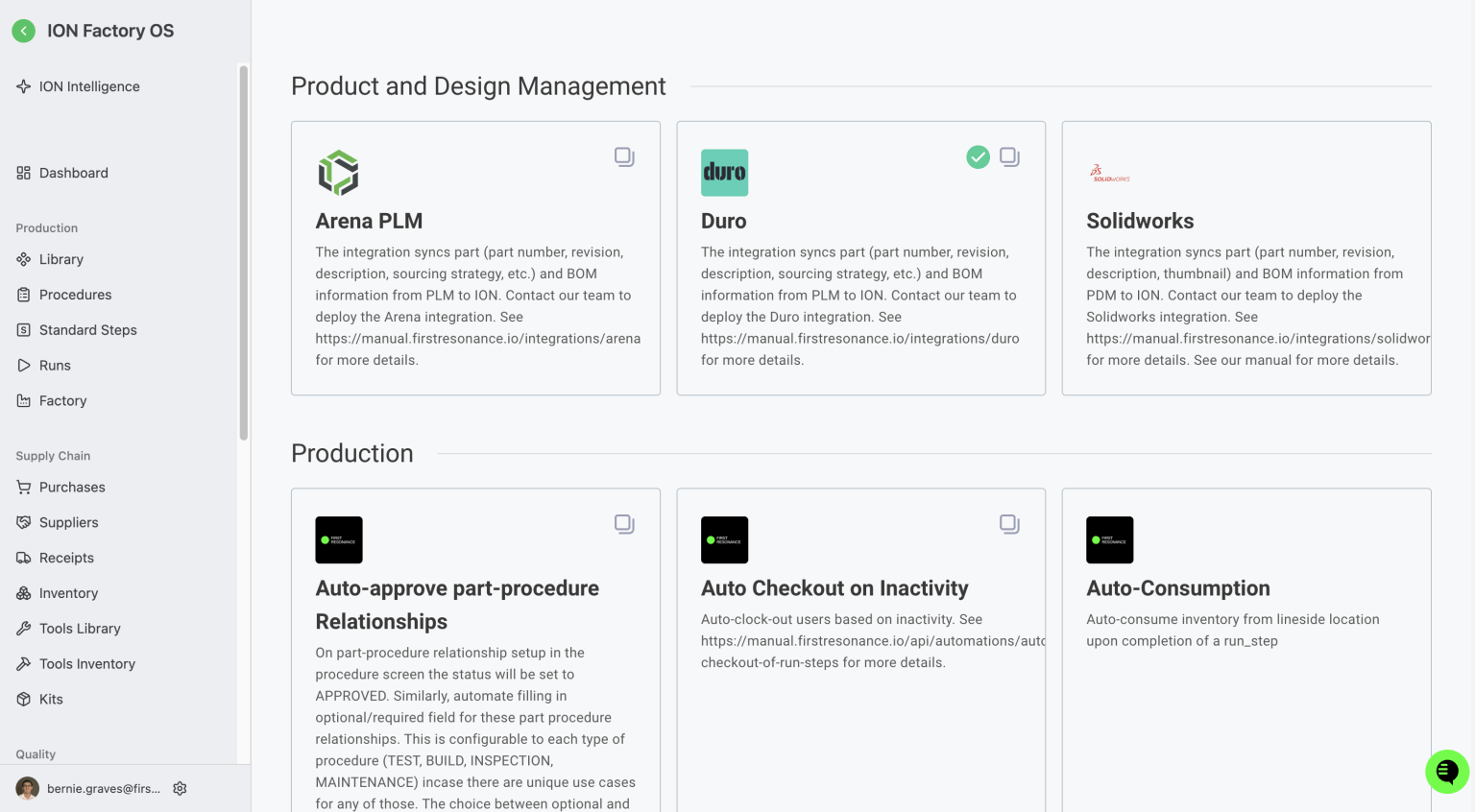The height and width of the screenshot is (812, 1475).
Task: Click the Procedures clipboard icon
Action: pyautogui.click(x=23, y=295)
